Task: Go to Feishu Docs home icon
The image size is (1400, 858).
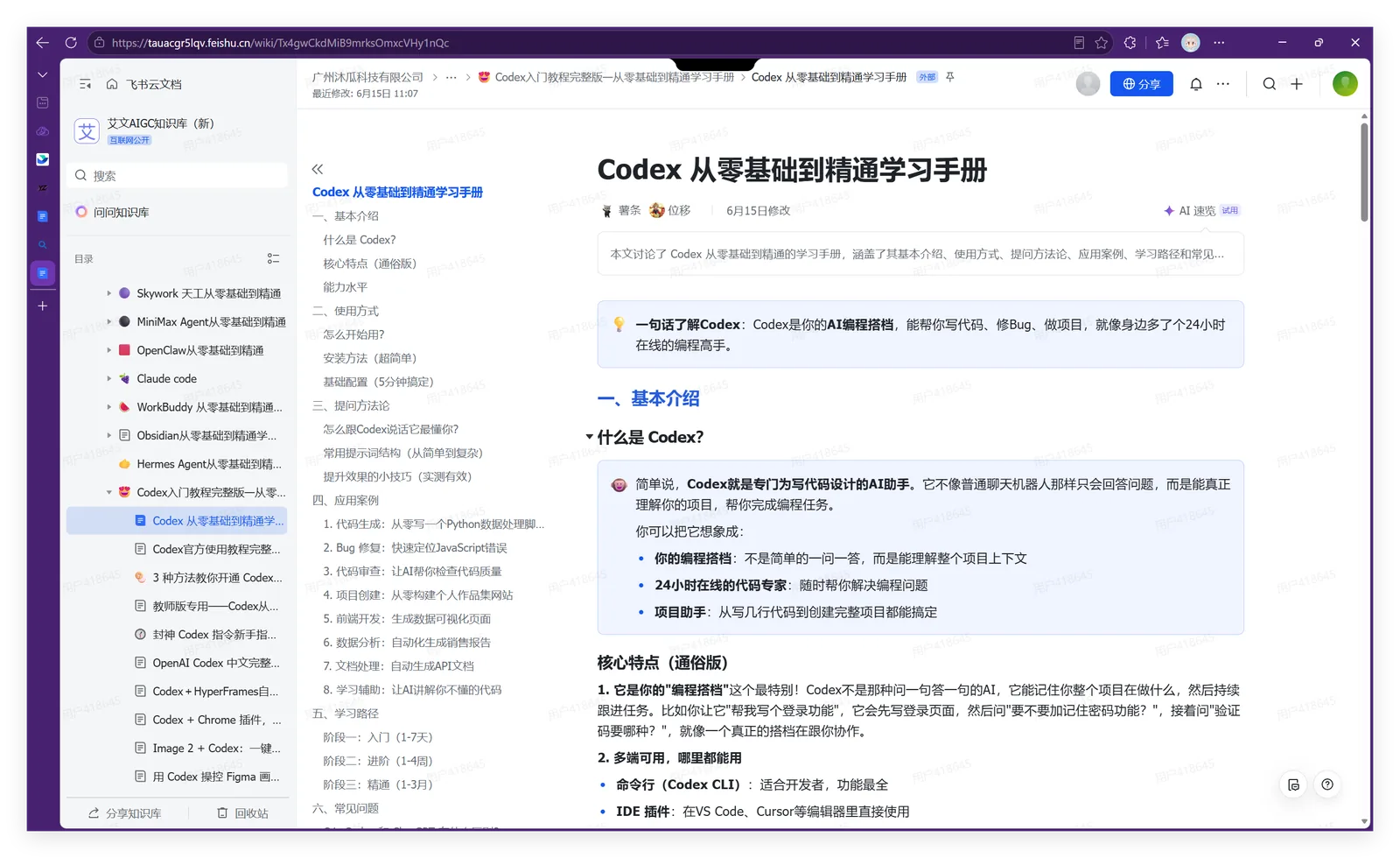Action: 112,84
